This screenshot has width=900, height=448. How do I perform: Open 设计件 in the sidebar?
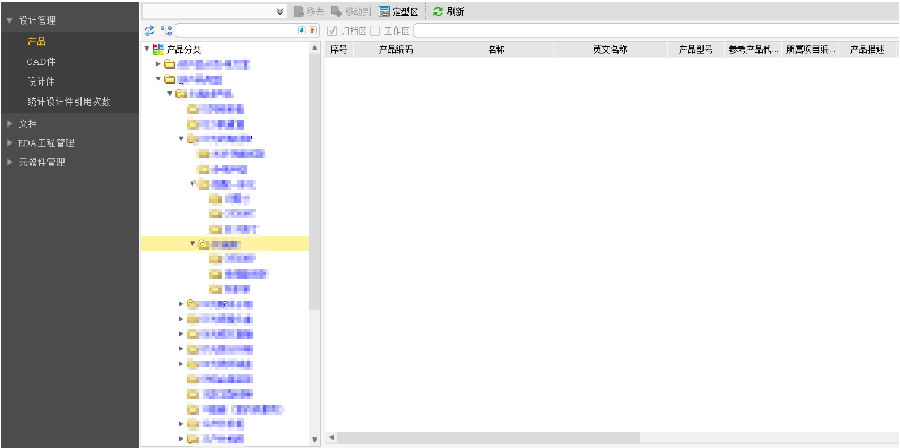click(x=41, y=81)
